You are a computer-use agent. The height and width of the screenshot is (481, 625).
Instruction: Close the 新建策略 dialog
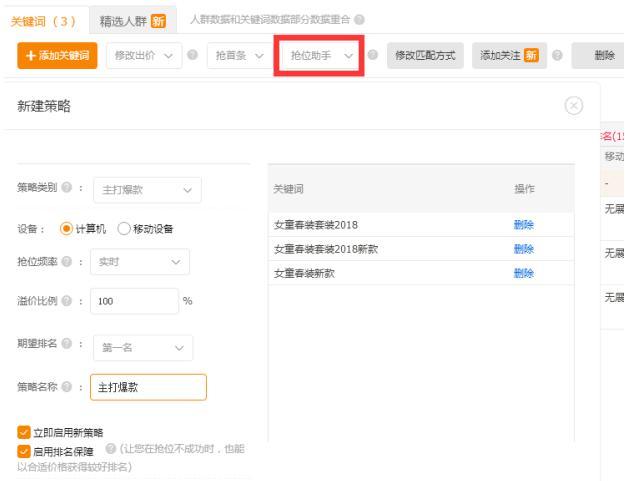pyautogui.click(x=573, y=105)
